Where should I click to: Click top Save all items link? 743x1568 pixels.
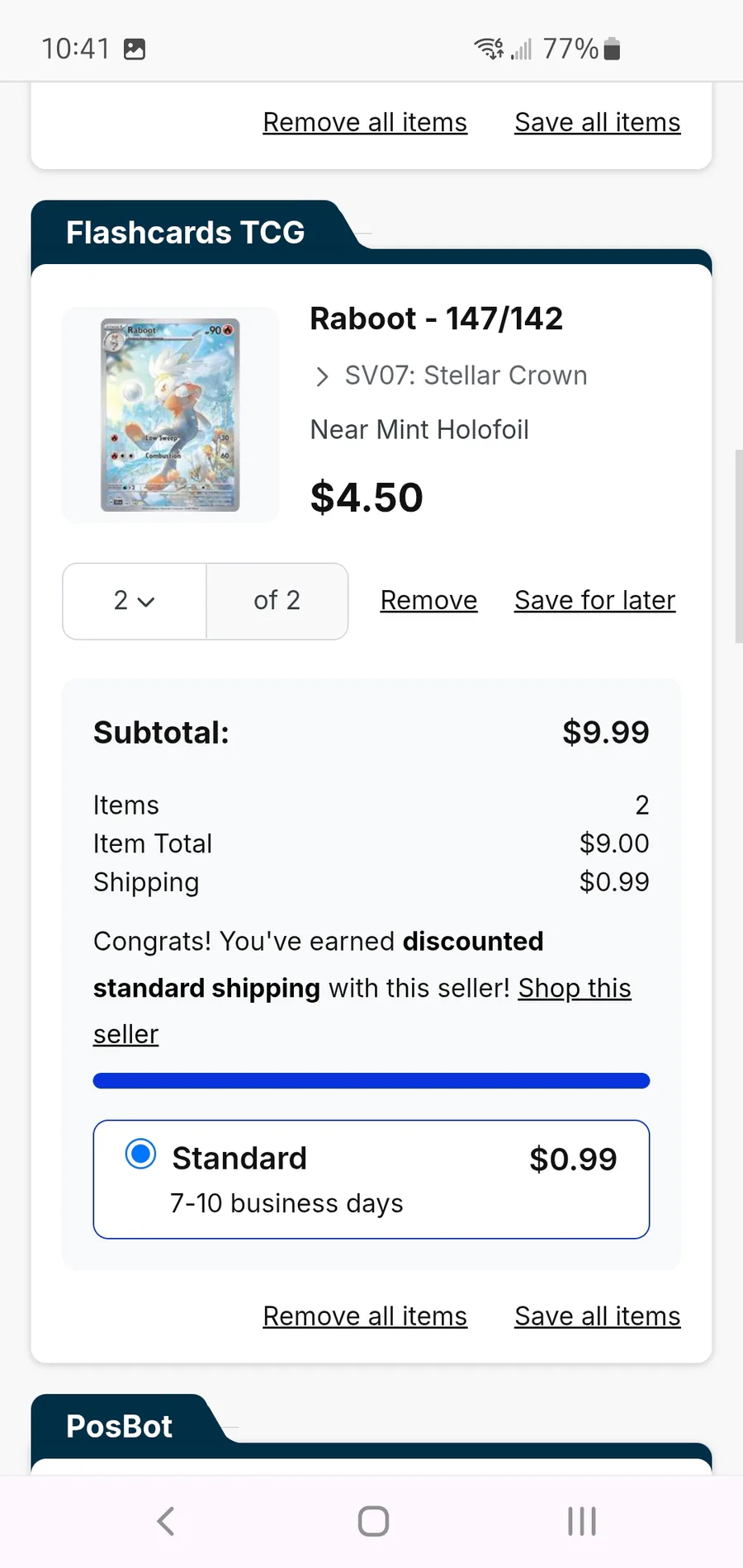[597, 123]
